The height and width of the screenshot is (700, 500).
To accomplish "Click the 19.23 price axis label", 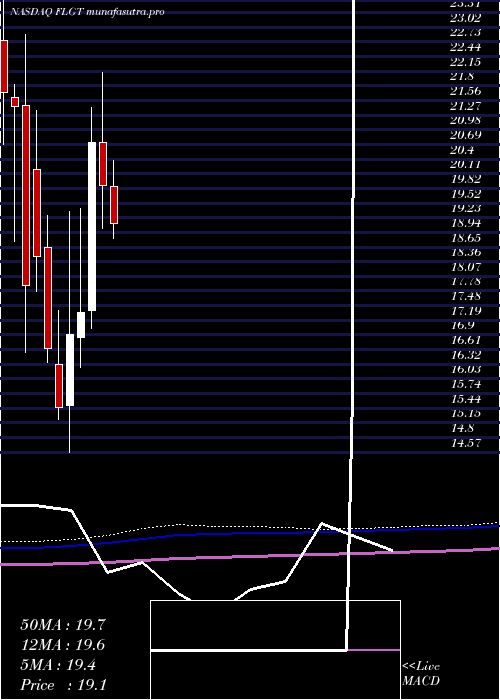I will pos(466,208).
